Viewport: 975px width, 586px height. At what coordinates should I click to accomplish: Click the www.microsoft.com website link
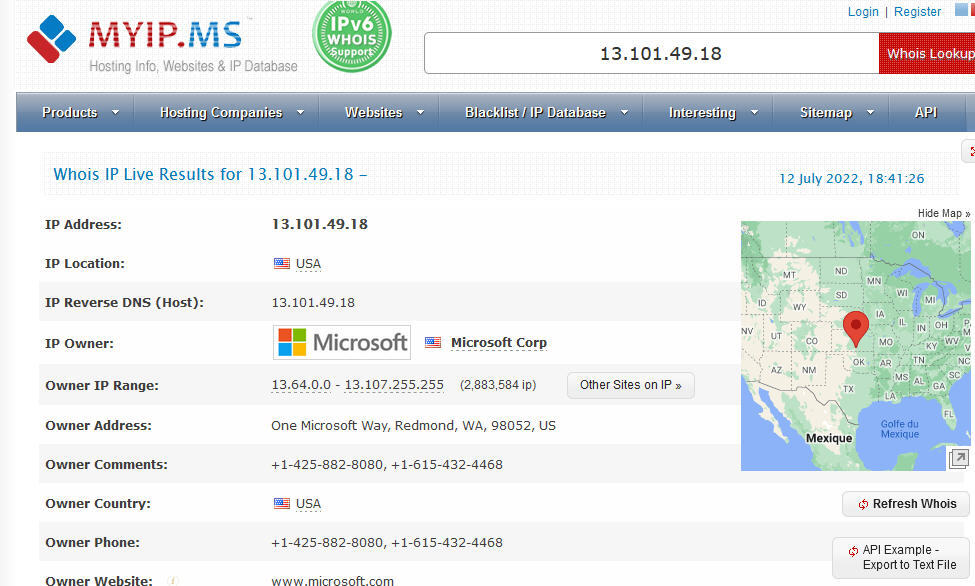332,580
